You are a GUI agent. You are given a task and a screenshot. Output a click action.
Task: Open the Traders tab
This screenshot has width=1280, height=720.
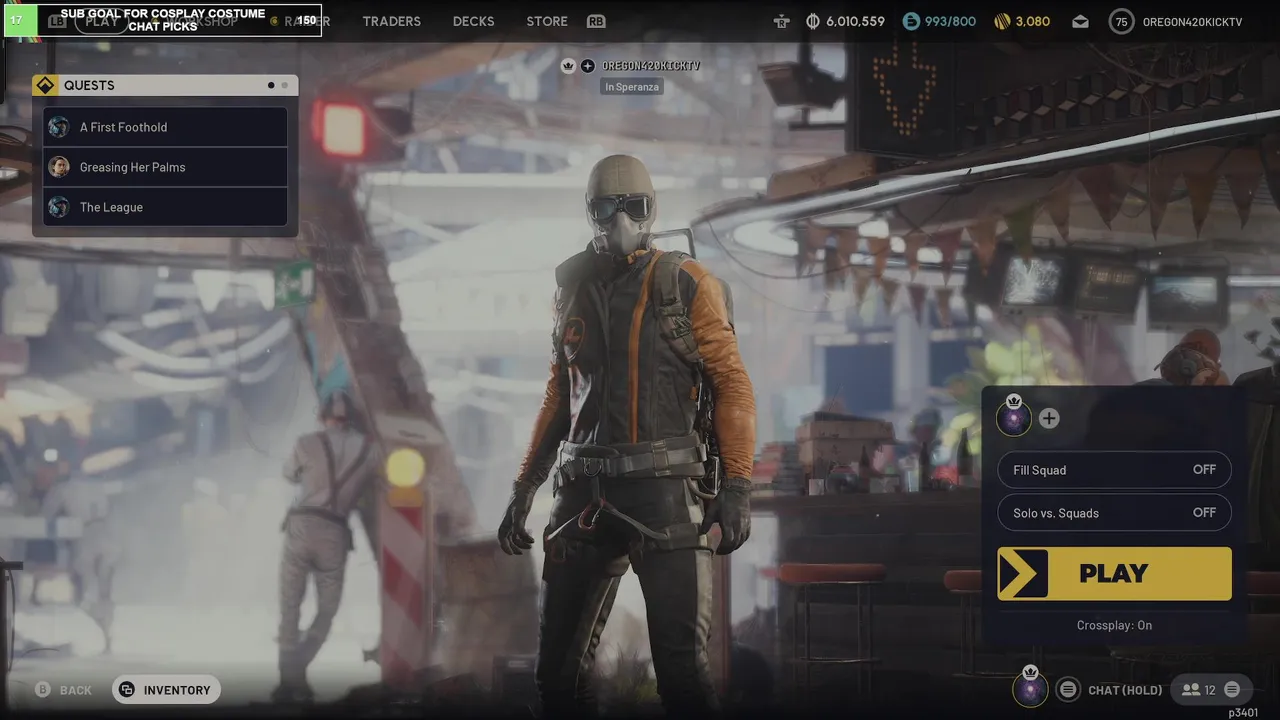(391, 21)
